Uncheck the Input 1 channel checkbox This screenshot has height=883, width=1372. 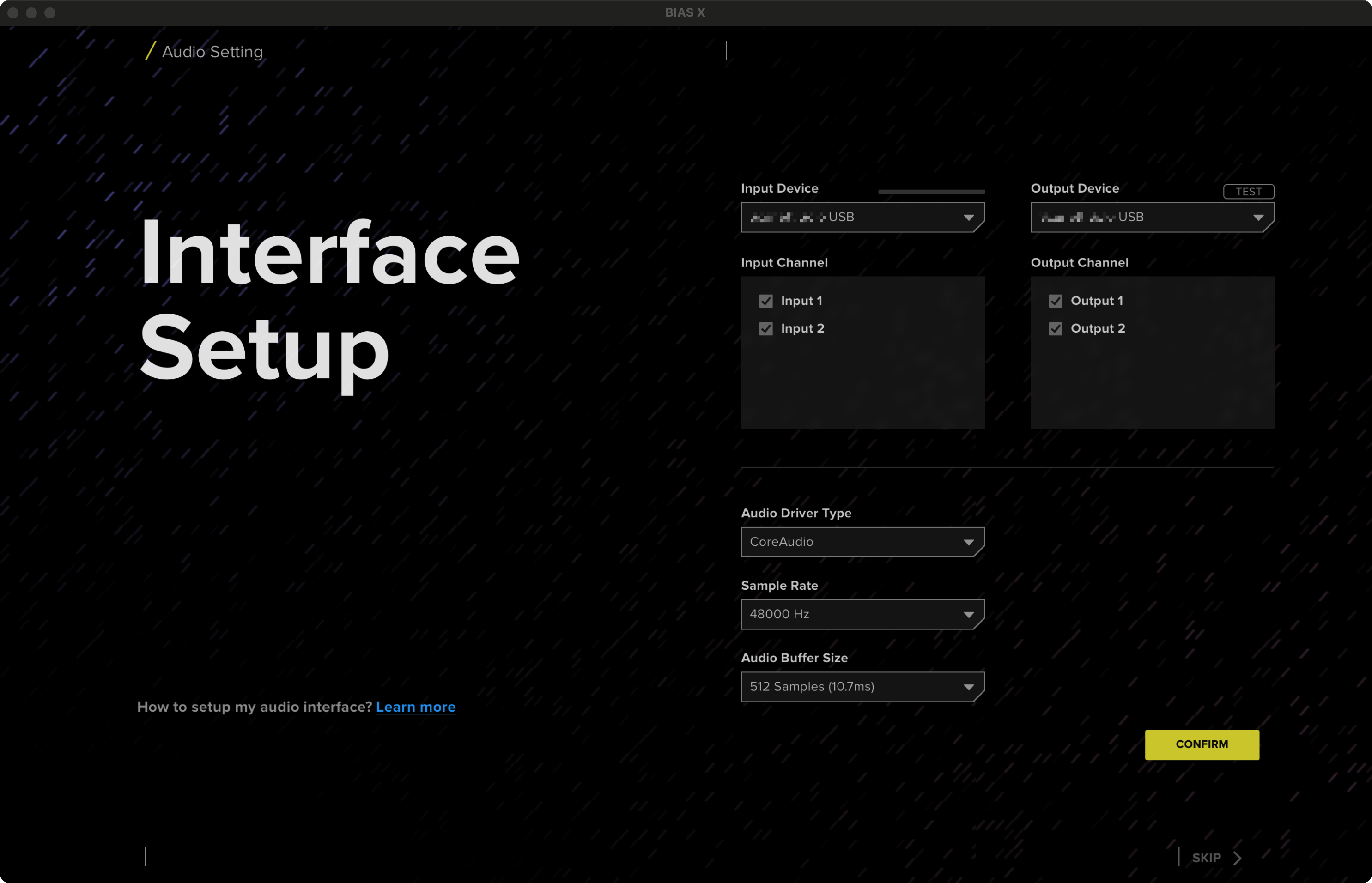click(x=766, y=301)
